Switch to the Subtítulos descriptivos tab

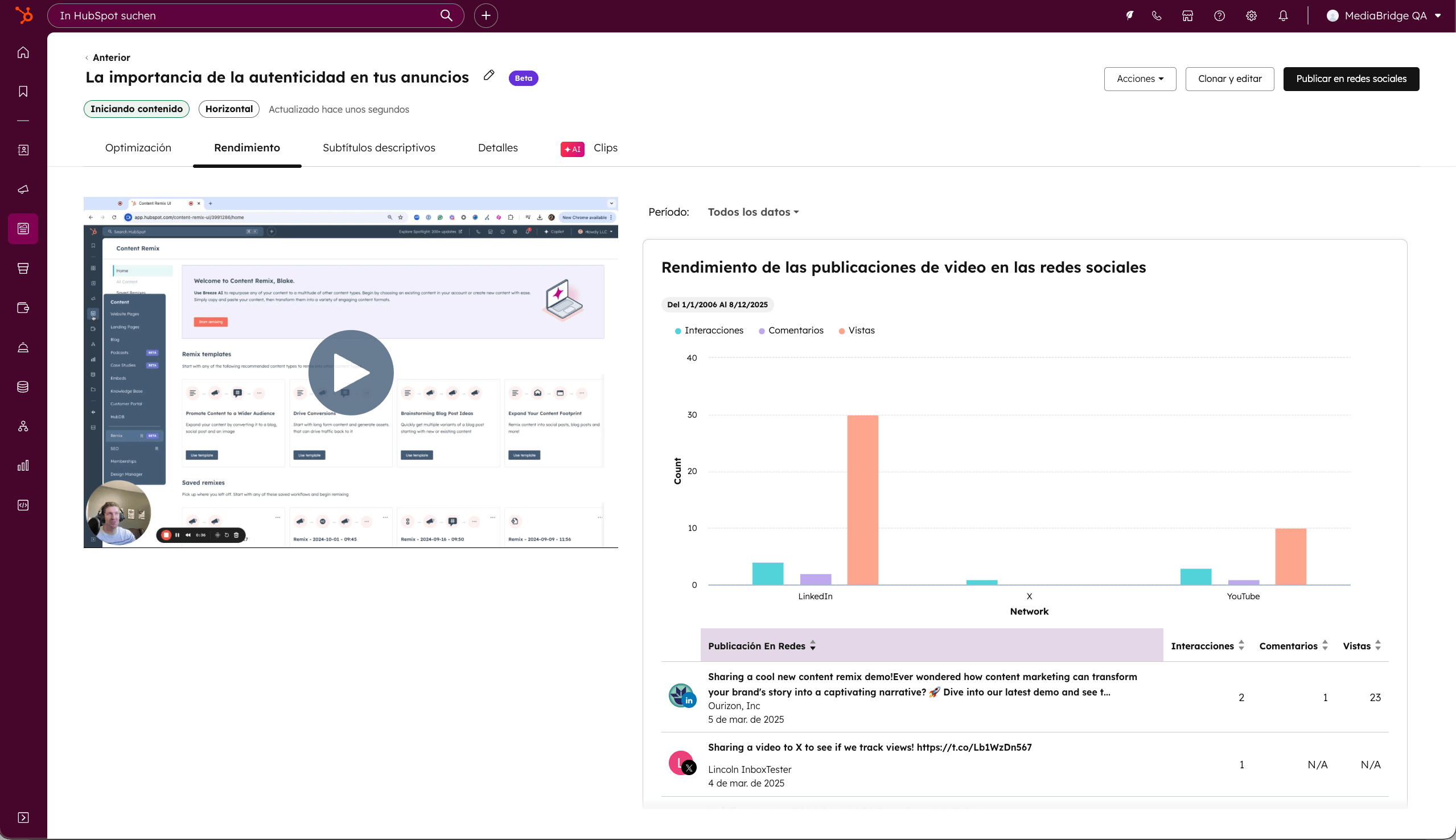coord(379,148)
